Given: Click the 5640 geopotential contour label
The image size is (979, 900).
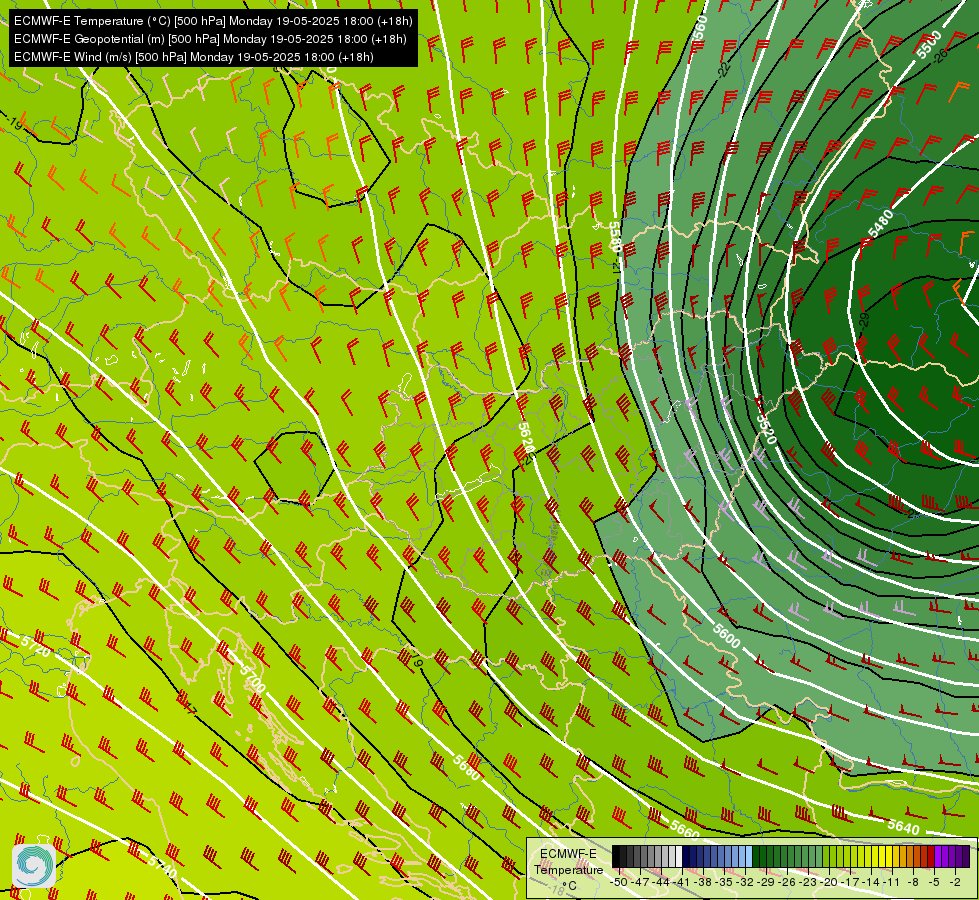Looking at the screenshot, I should tap(903, 827).
